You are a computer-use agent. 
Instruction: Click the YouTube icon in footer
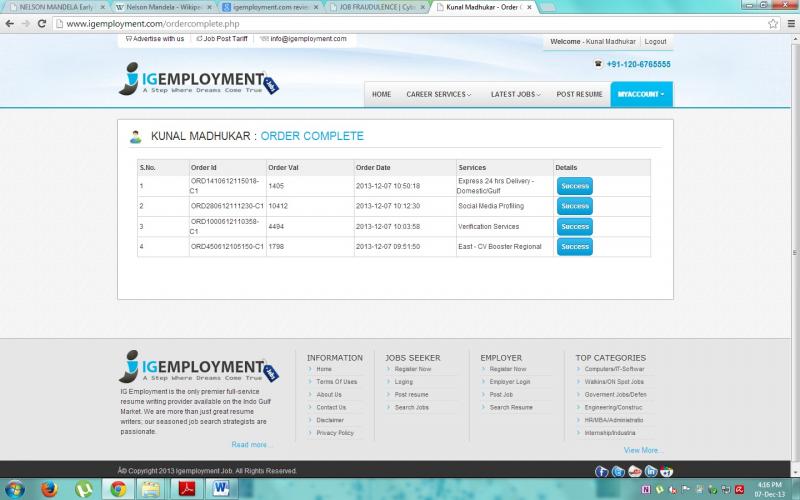pos(634,471)
